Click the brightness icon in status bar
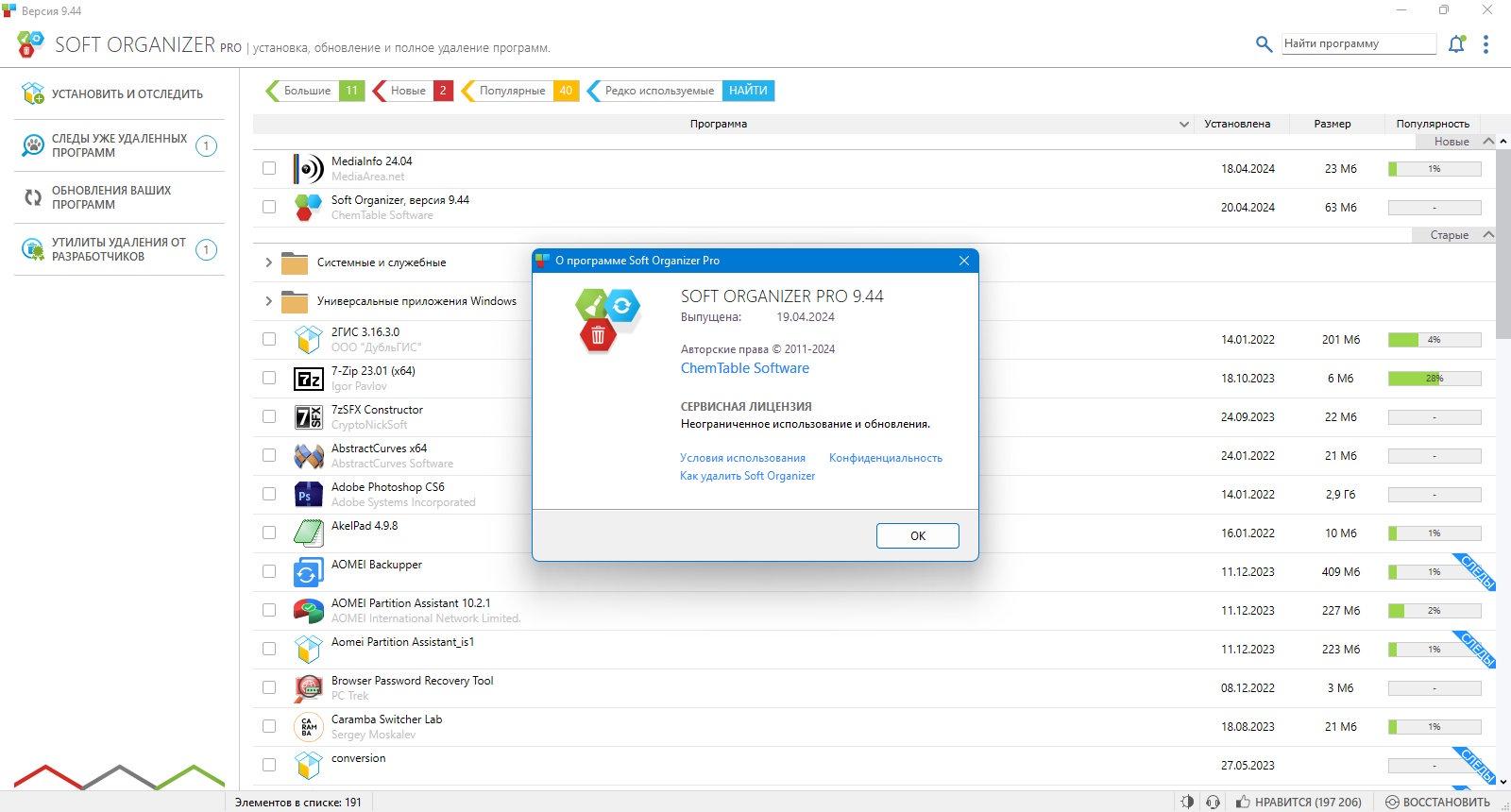The height and width of the screenshot is (812, 1511). click(x=1187, y=802)
